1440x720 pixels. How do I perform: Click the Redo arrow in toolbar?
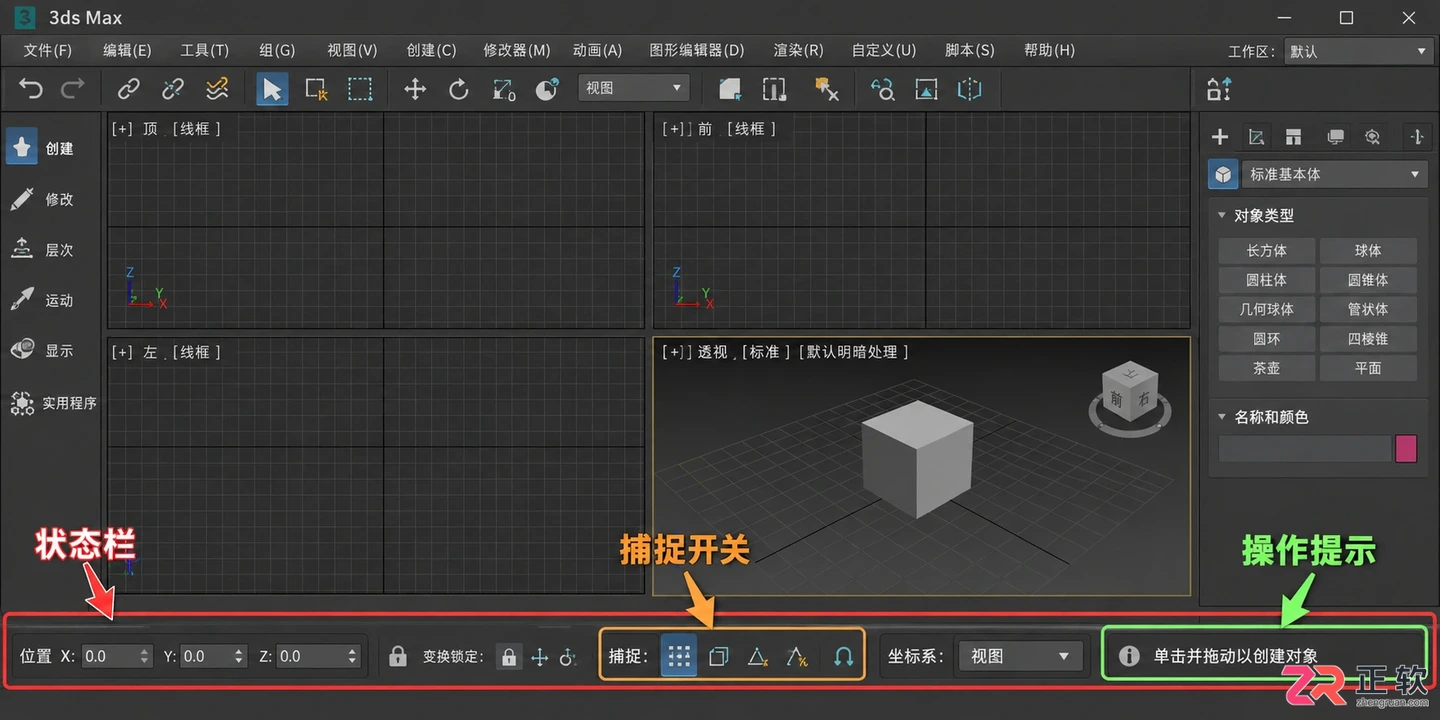point(73,89)
